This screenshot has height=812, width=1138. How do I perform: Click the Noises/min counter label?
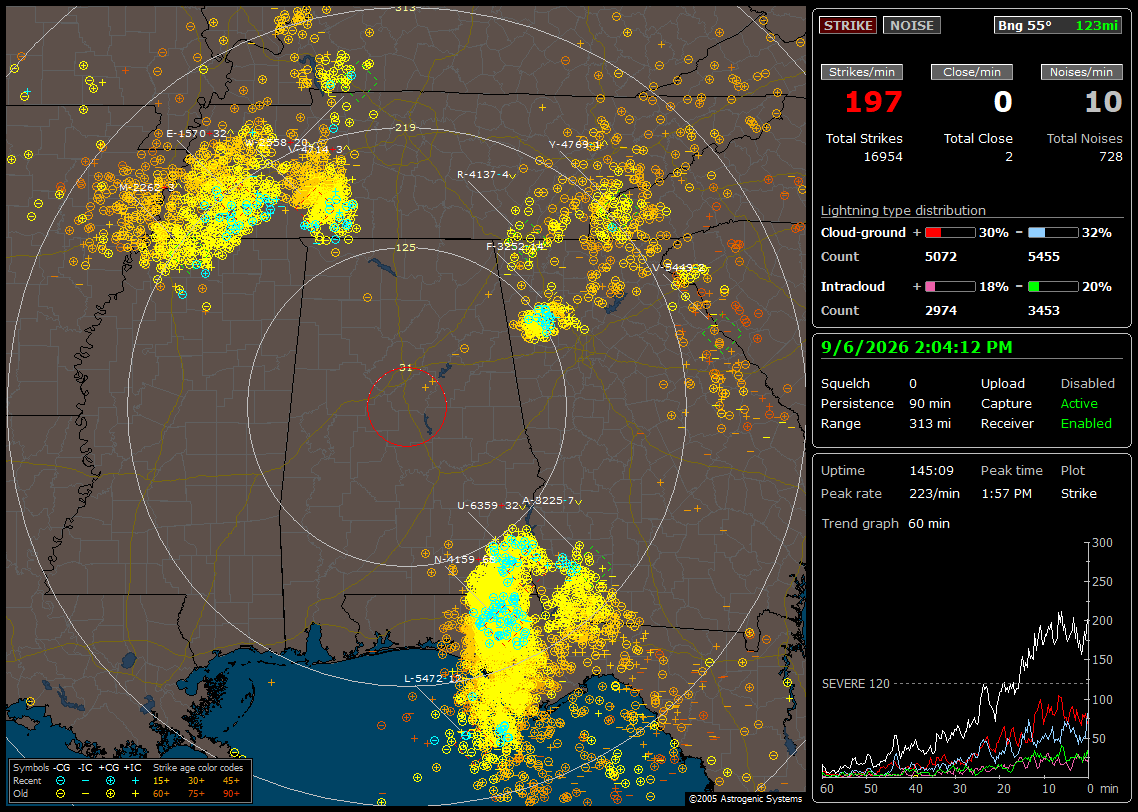pos(1081,72)
